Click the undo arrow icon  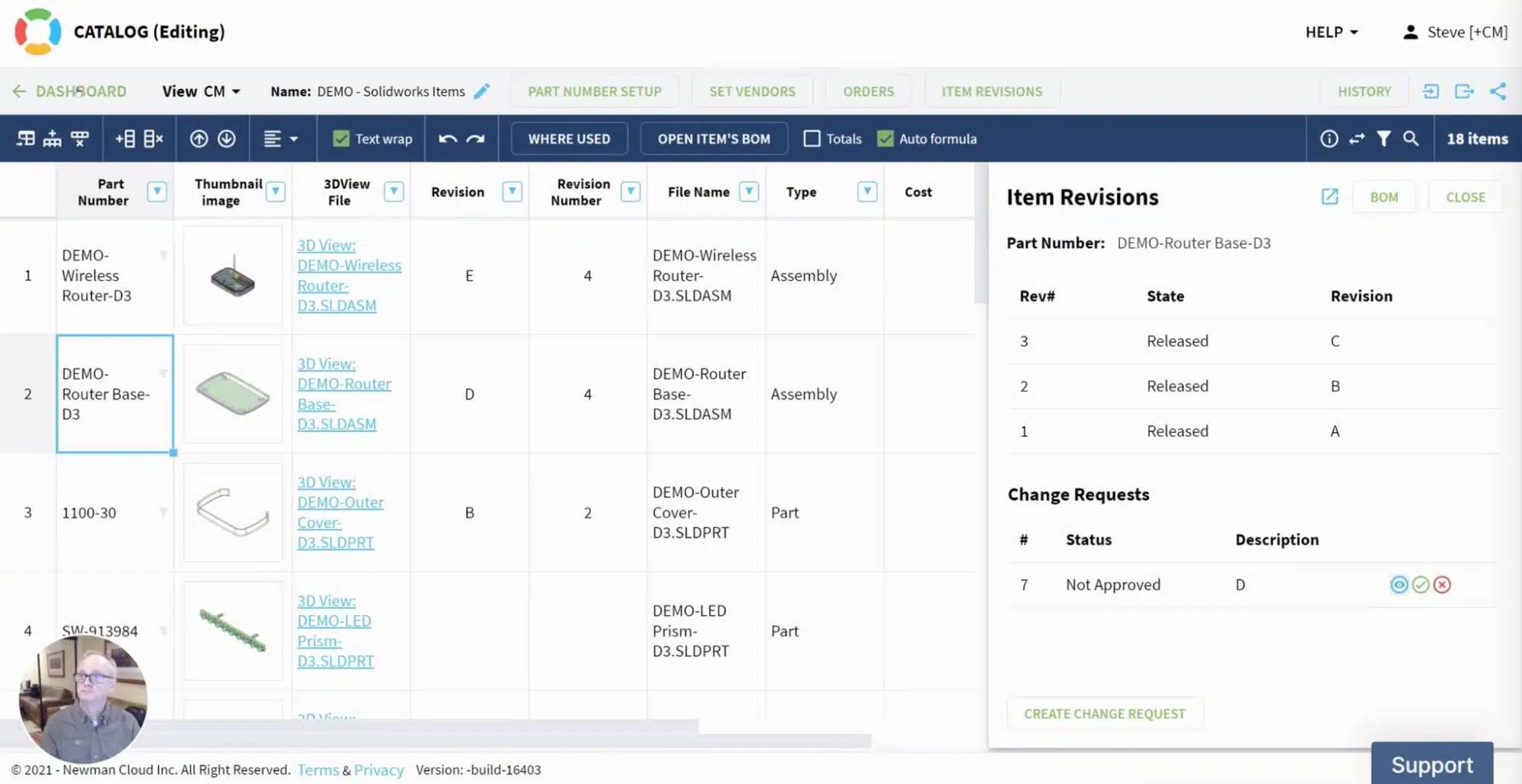[x=448, y=139]
